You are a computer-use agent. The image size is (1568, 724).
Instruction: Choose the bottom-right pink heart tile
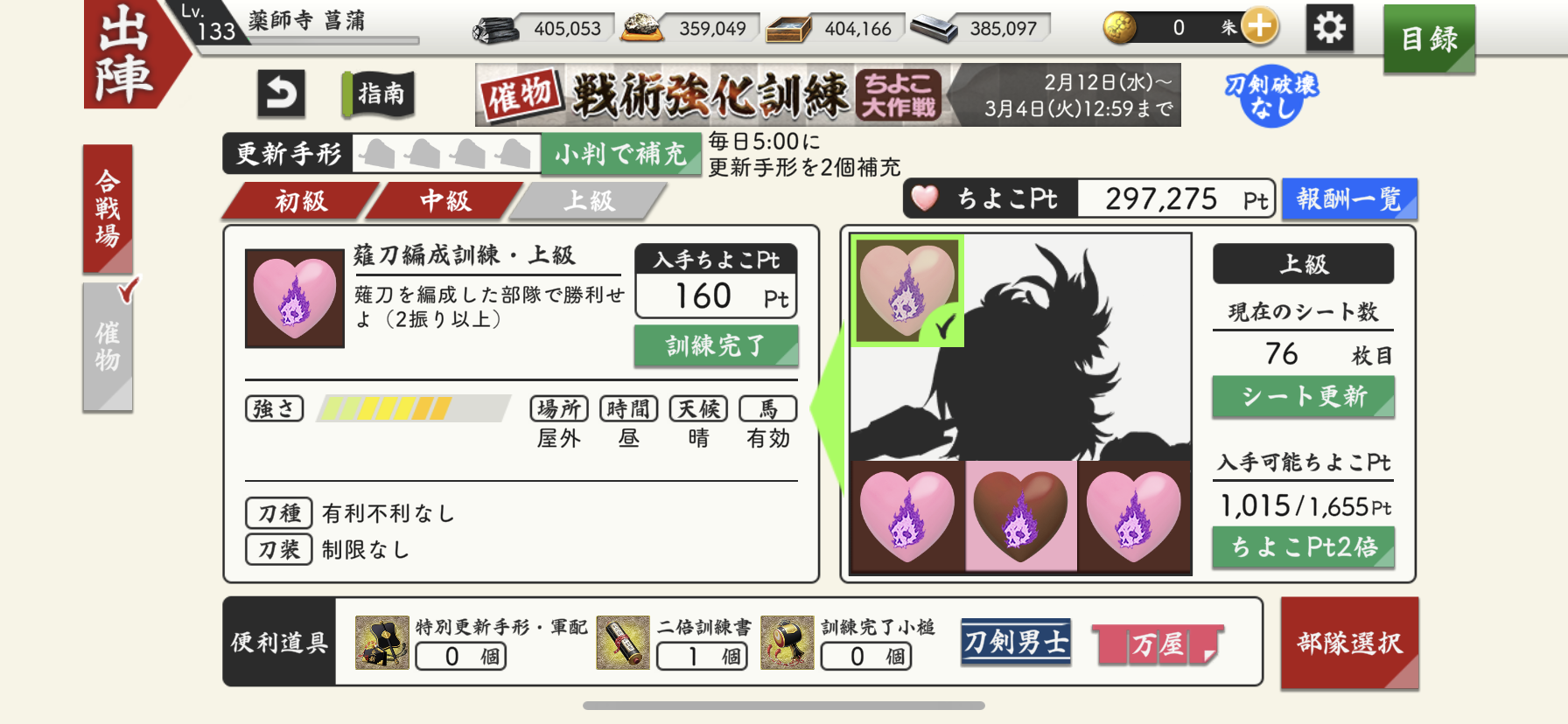(1134, 517)
